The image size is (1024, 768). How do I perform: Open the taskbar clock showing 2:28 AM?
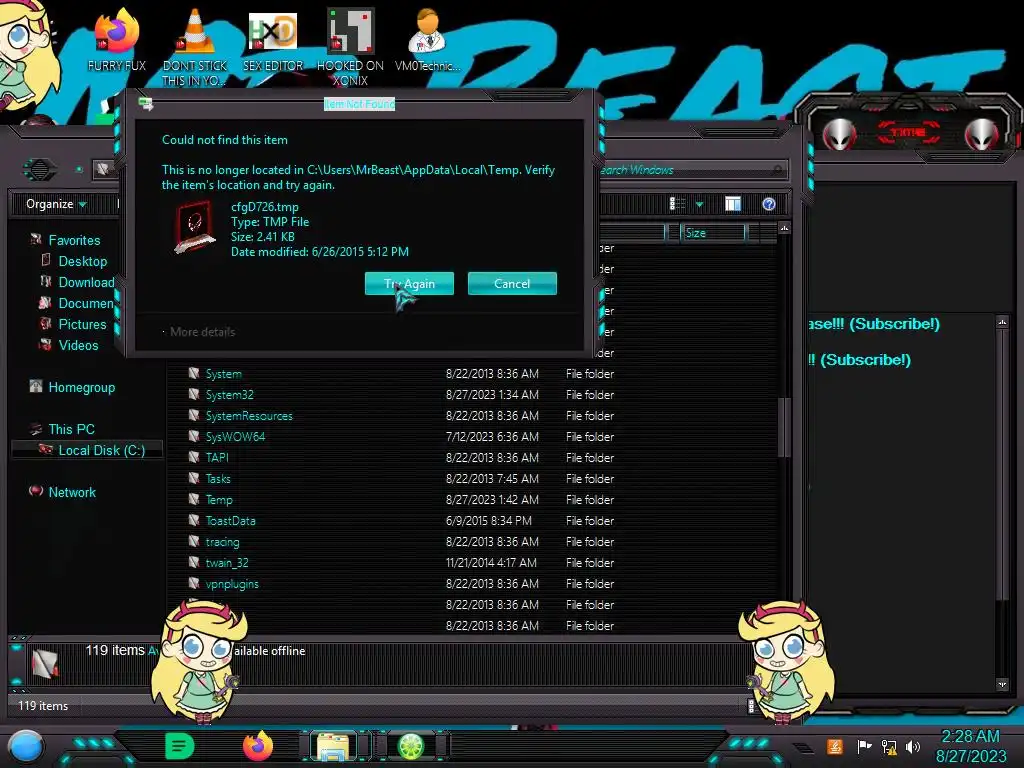point(970,746)
